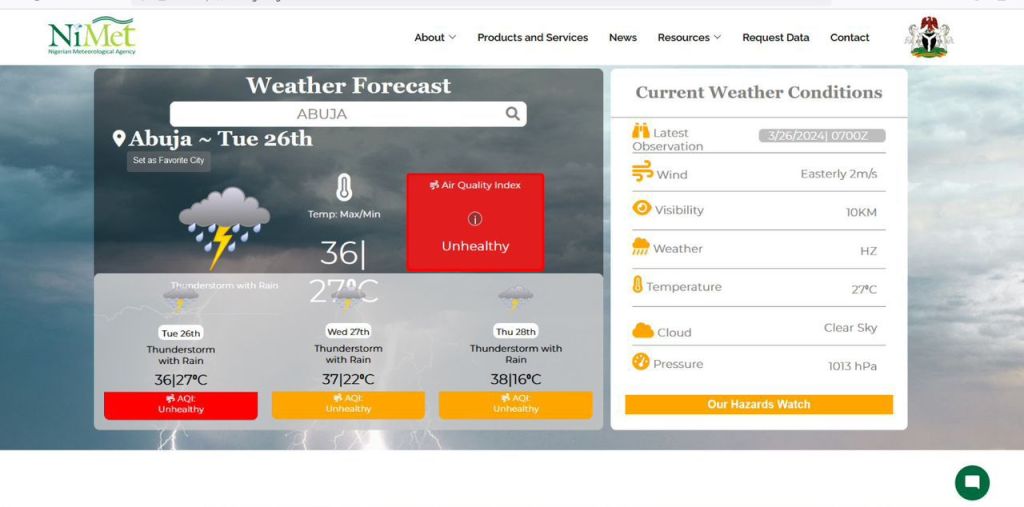Click the thermometer icon beside Temperature
Image resolution: width=1024 pixels, height=507 pixels.
(638, 285)
